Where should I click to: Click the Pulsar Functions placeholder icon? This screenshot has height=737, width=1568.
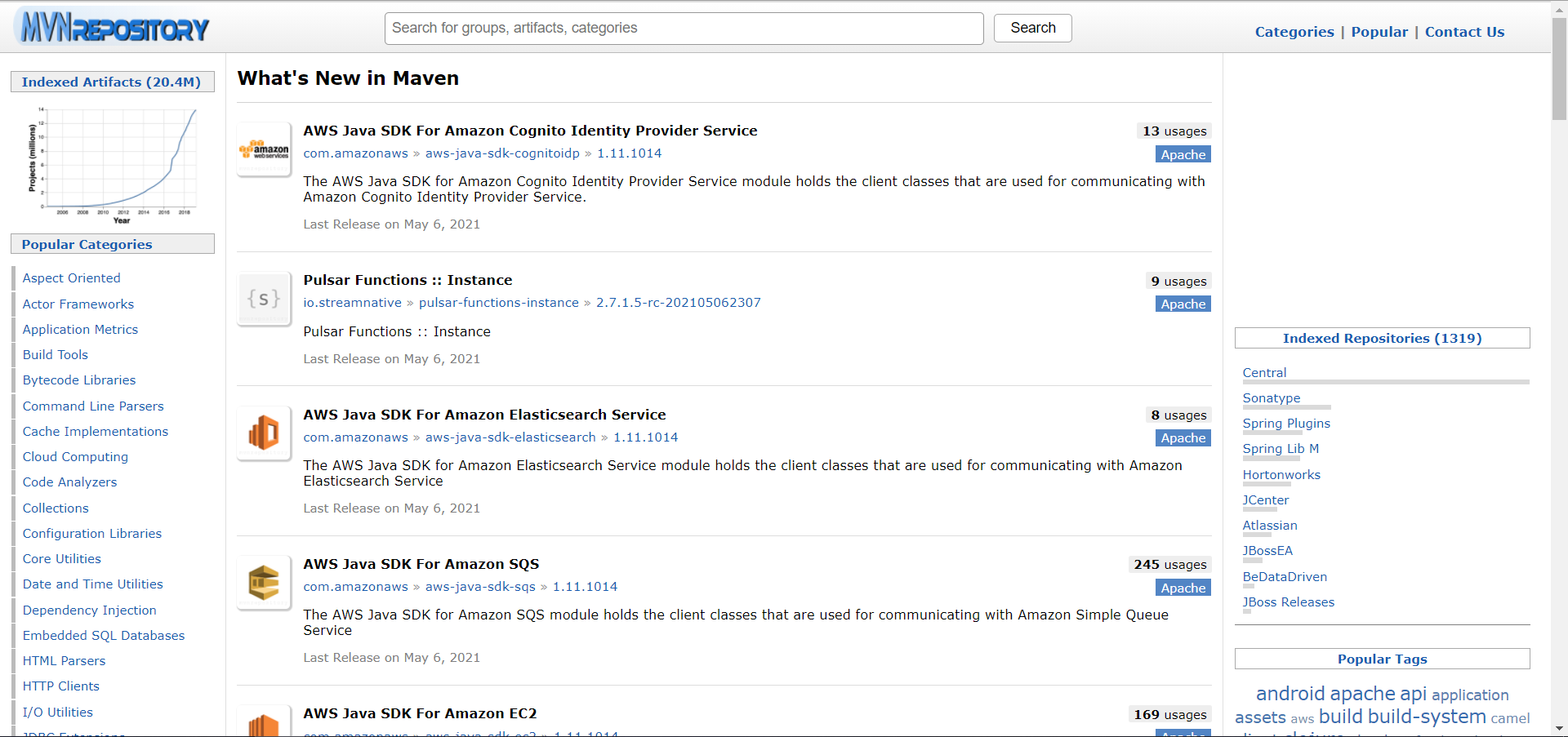tap(264, 299)
